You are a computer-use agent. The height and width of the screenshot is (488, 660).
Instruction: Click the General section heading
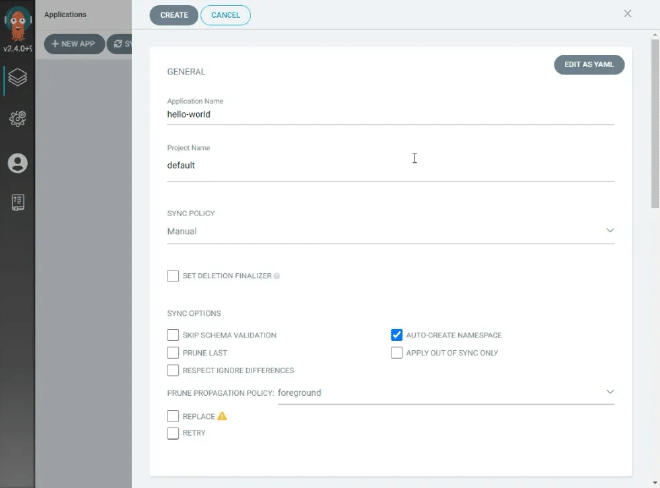pyautogui.click(x=186, y=72)
